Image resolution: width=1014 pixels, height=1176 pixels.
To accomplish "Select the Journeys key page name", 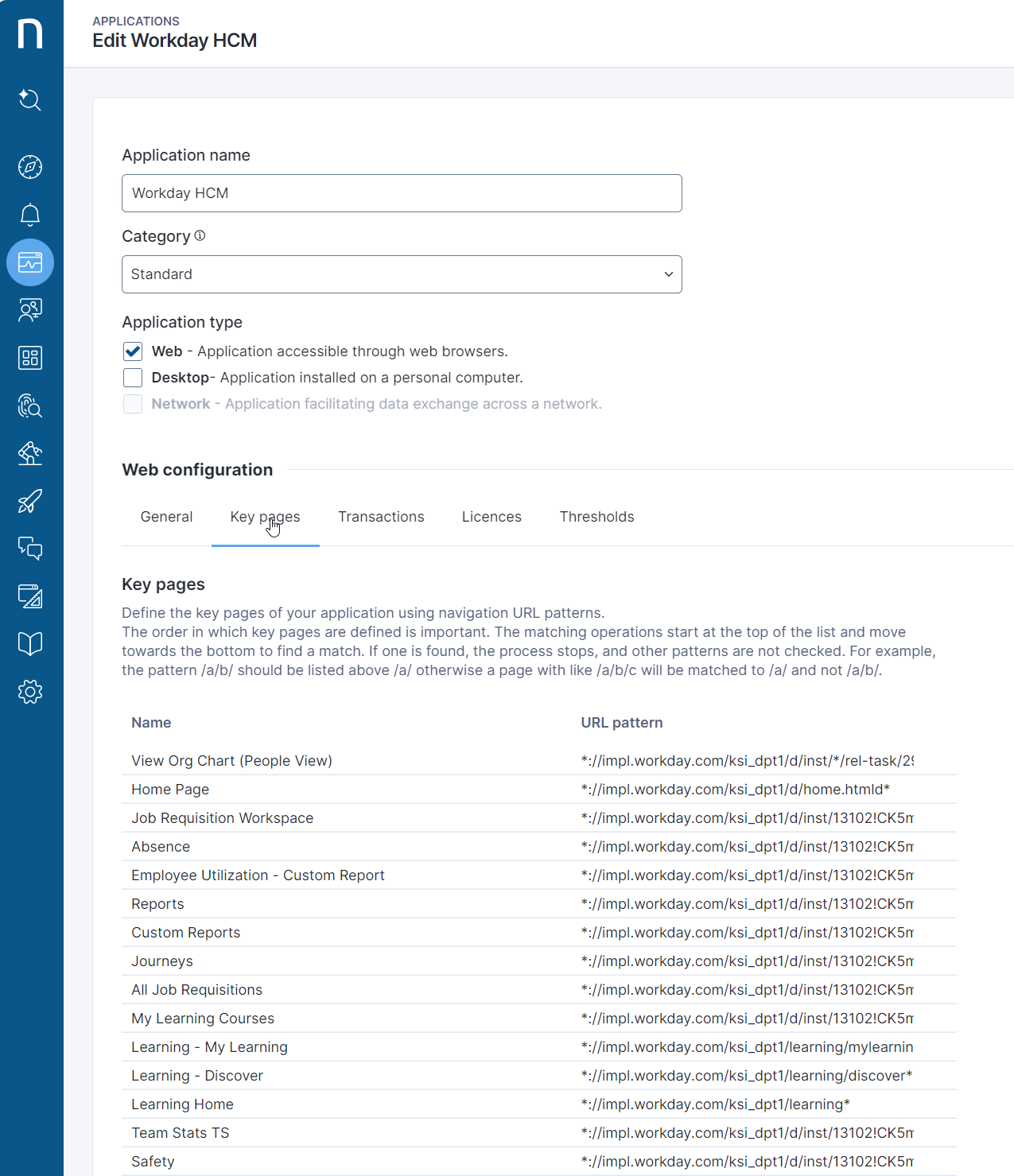I will (x=162, y=961).
